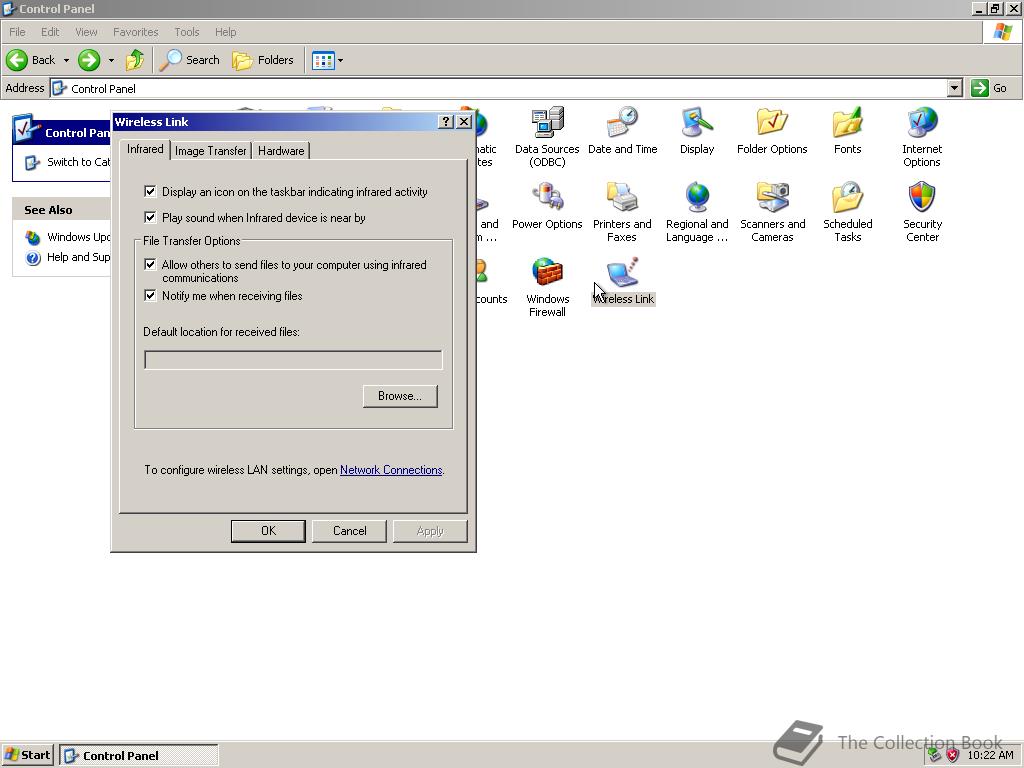Click the Windows flag logo throbber

pos(1002,31)
